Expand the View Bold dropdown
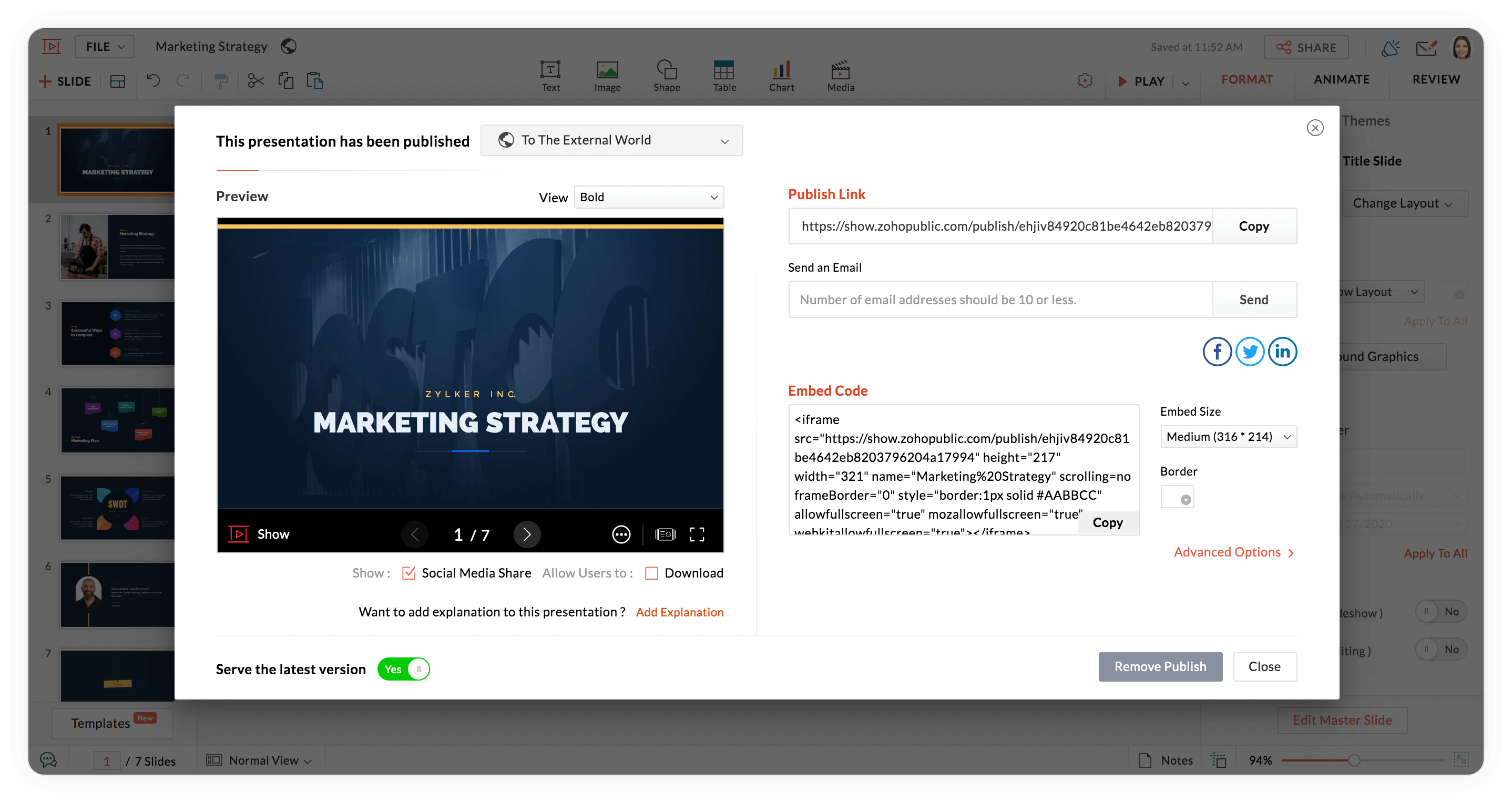This screenshot has height=803, width=1512. tap(649, 197)
